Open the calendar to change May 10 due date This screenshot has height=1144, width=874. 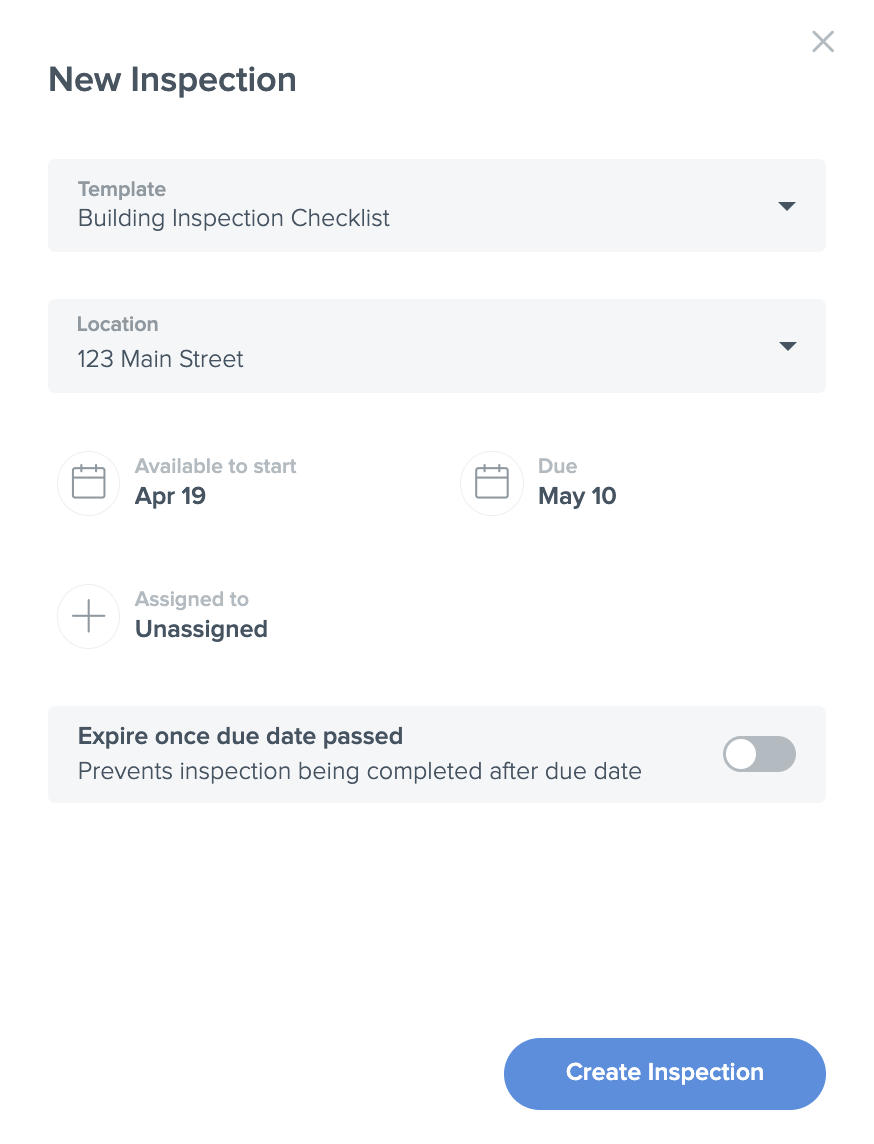(x=491, y=483)
